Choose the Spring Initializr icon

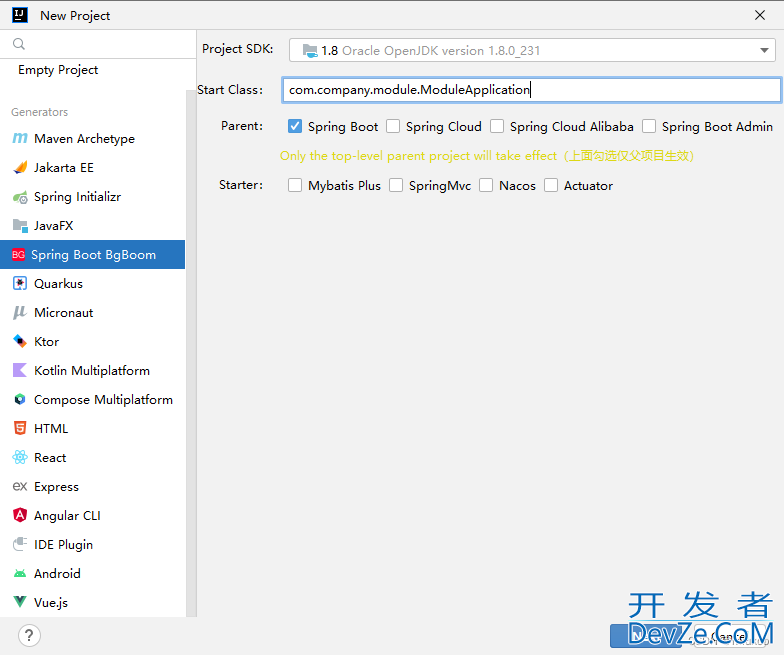coord(19,197)
